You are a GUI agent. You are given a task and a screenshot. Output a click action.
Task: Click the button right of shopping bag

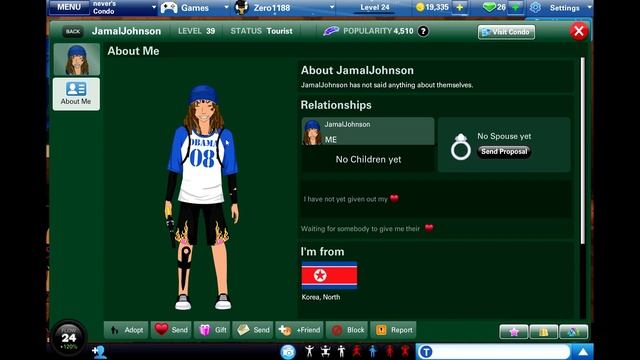point(573,332)
